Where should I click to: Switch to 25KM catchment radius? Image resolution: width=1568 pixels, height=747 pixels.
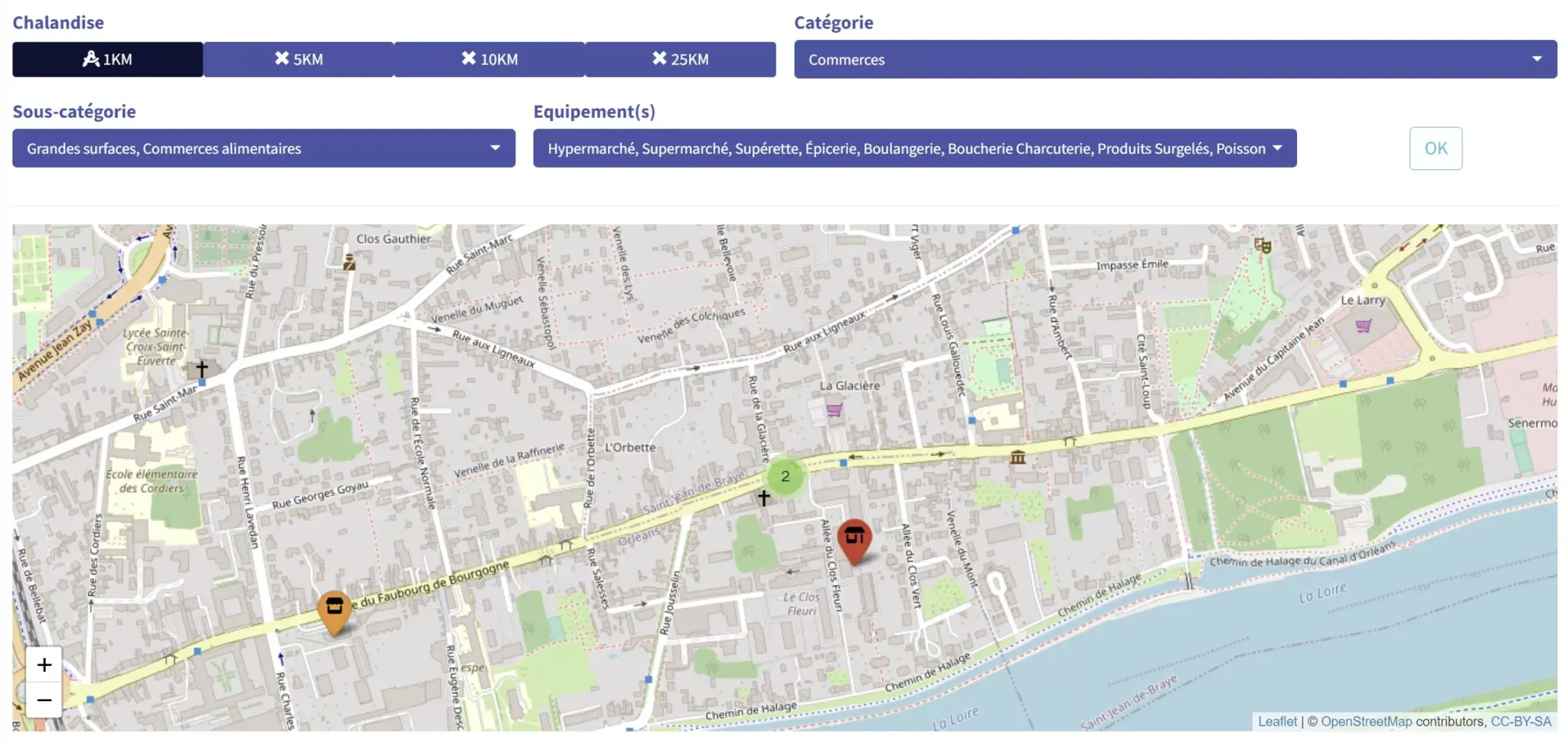[680, 60]
